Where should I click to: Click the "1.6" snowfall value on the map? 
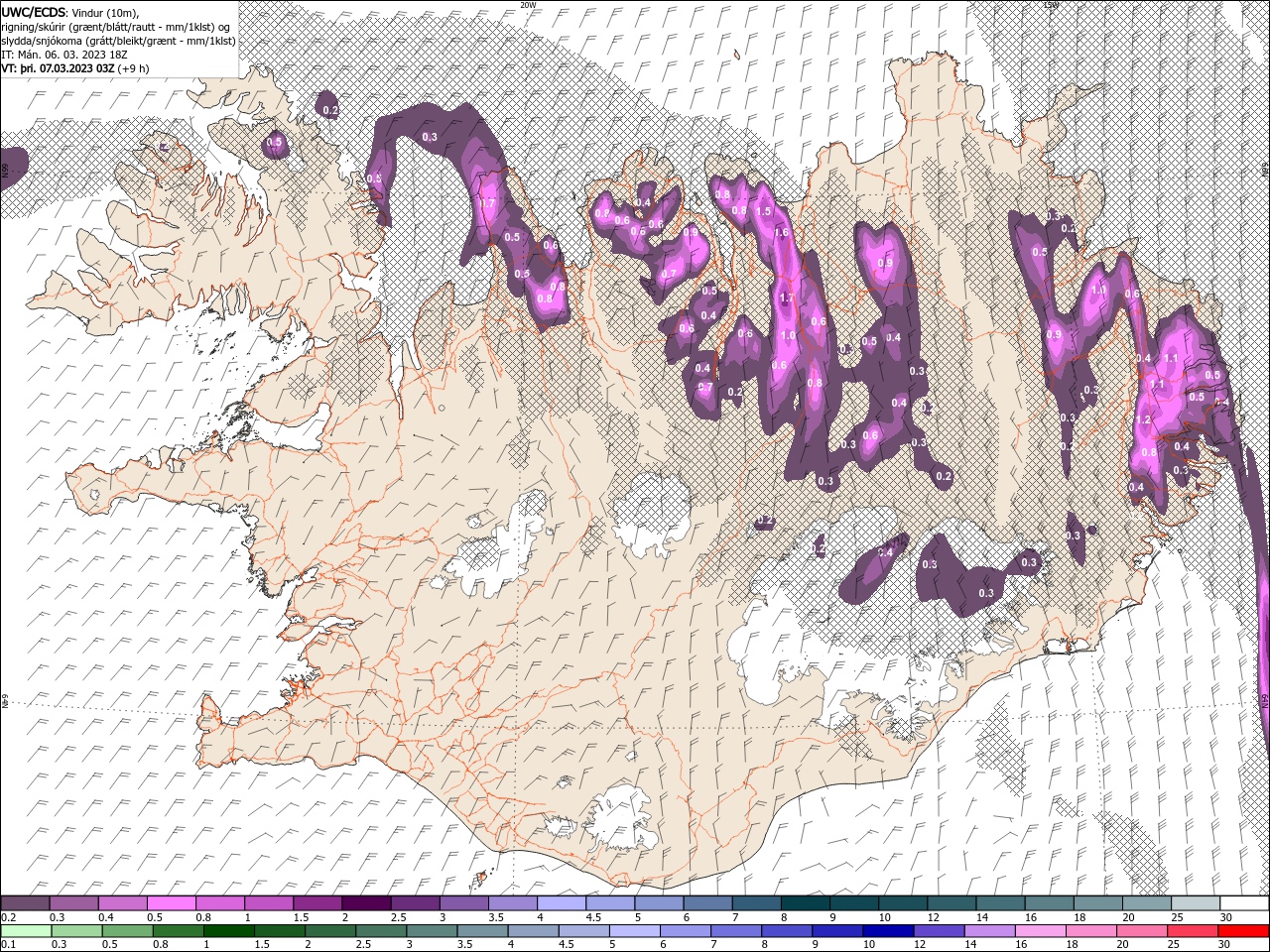pos(781,233)
